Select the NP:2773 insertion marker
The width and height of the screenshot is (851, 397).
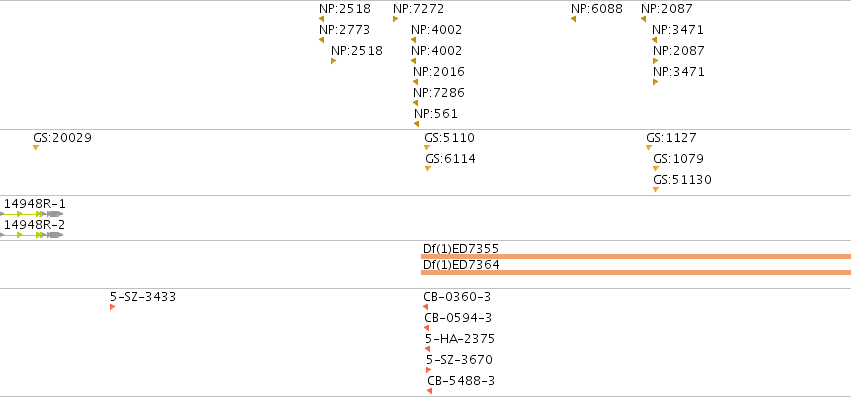(321, 40)
